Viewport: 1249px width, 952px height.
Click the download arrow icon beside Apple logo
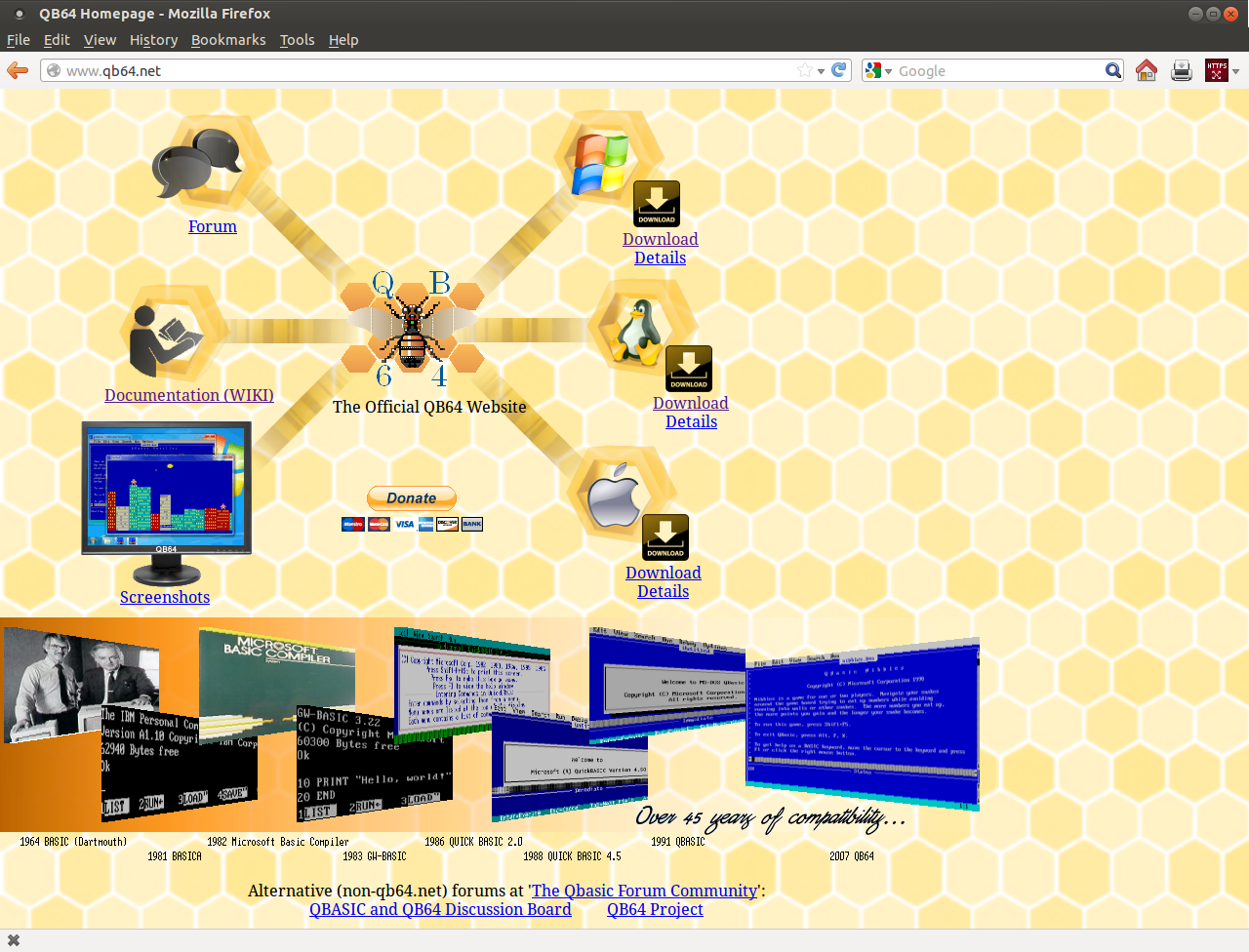[665, 537]
